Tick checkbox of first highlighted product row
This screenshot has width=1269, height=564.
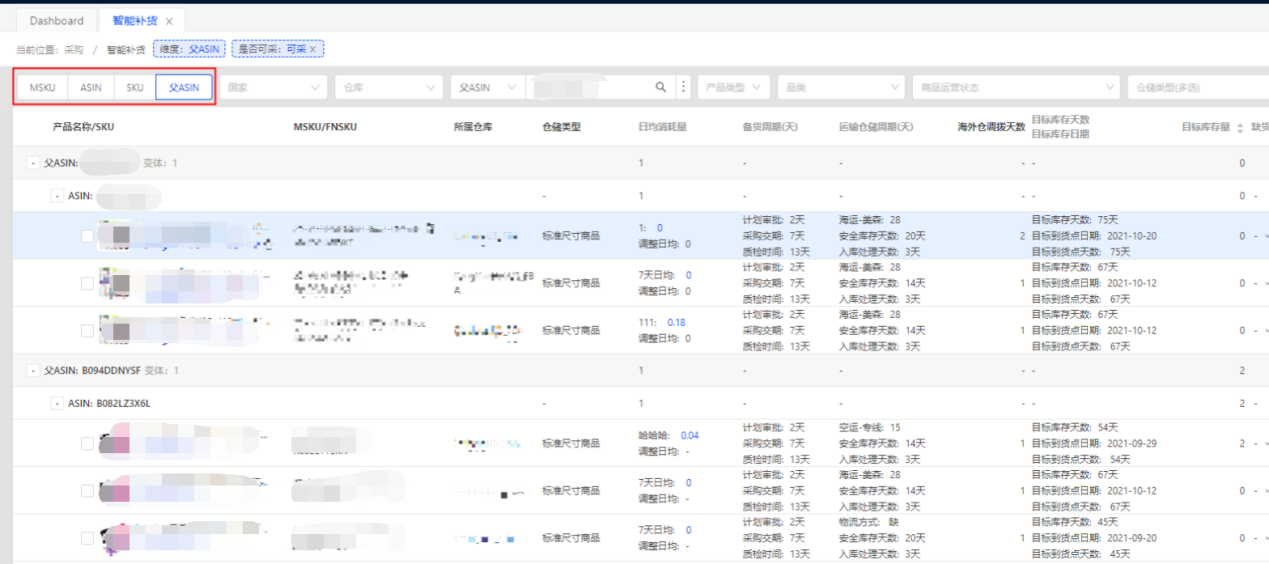(x=88, y=236)
